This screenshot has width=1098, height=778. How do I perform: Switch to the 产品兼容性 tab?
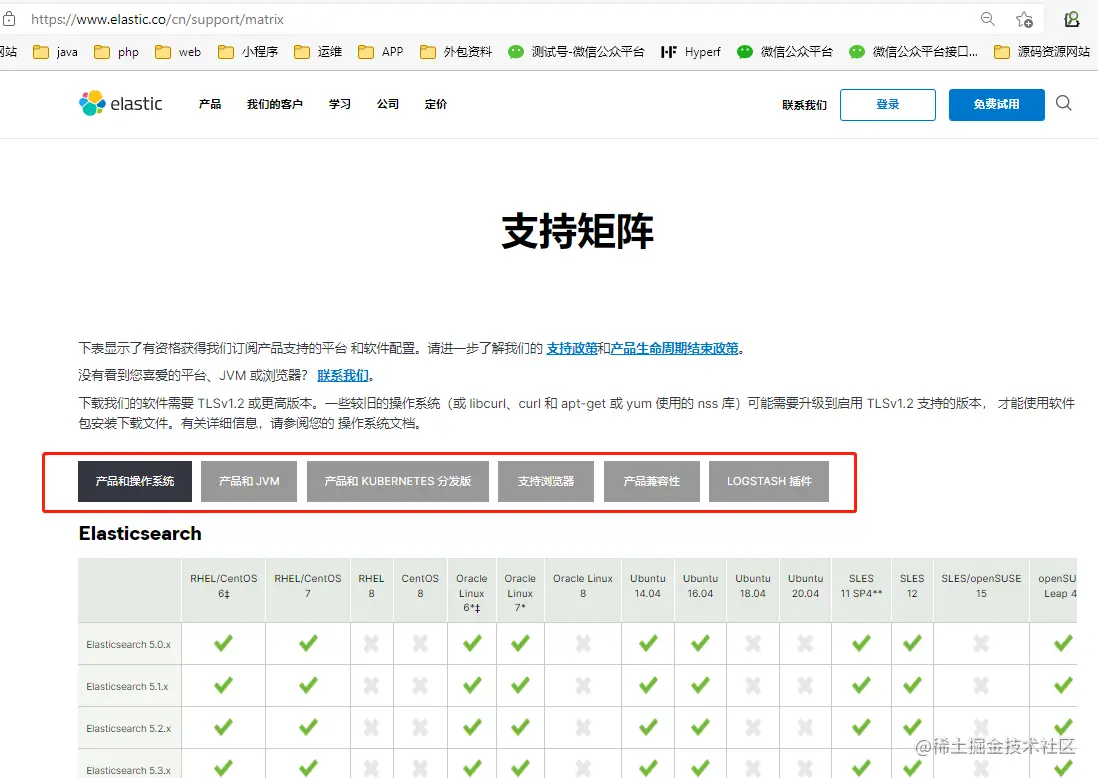651,481
